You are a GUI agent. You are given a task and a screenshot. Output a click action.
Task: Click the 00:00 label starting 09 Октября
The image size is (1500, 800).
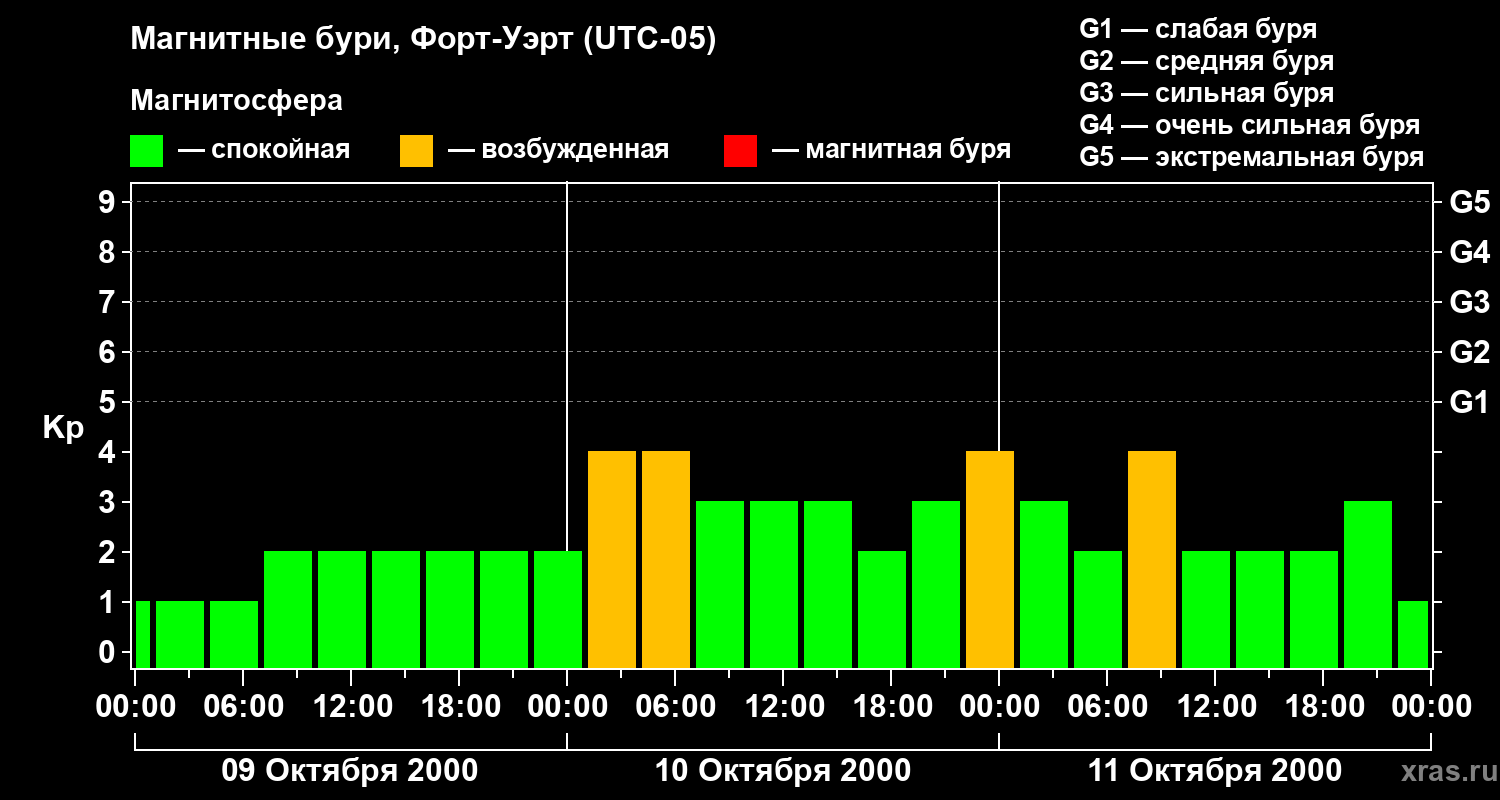click(134, 706)
